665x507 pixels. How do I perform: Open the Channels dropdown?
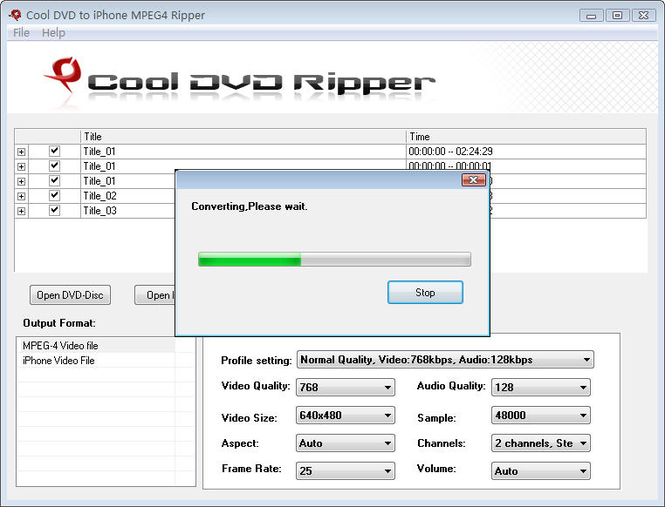[x=541, y=443]
